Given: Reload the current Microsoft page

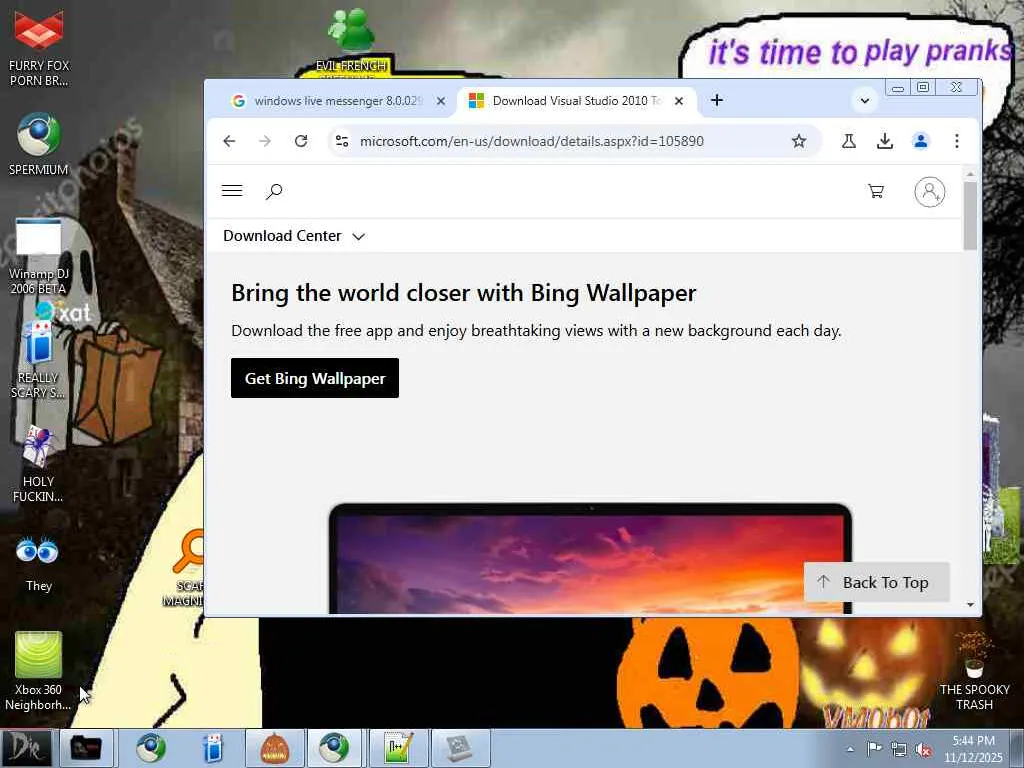Looking at the screenshot, I should pos(301,141).
